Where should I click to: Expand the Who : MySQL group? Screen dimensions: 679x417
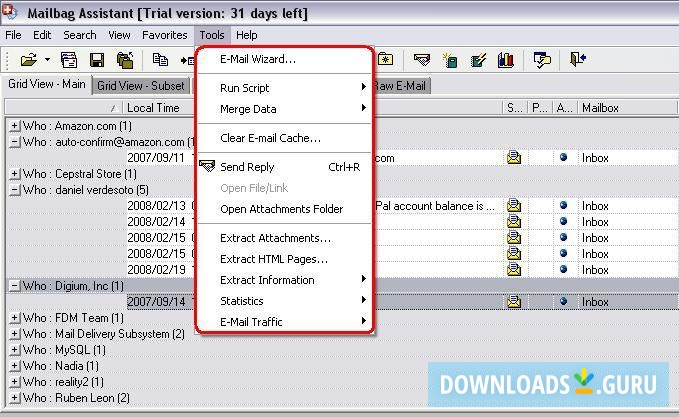14,350
